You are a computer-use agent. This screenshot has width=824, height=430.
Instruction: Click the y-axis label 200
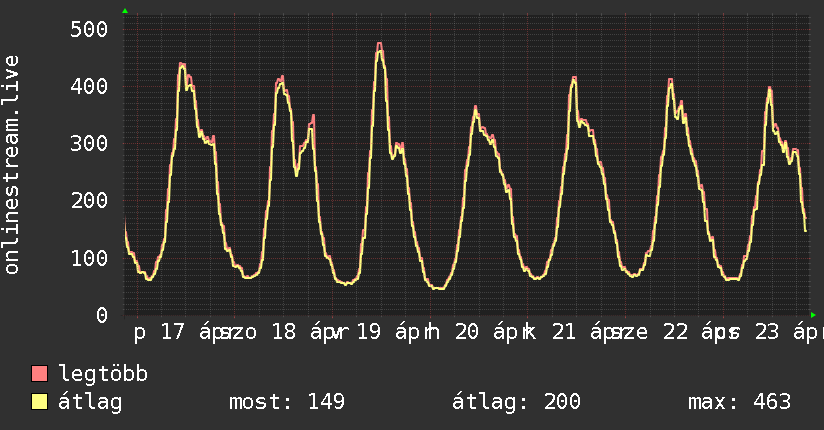click(x=89, y=201)
